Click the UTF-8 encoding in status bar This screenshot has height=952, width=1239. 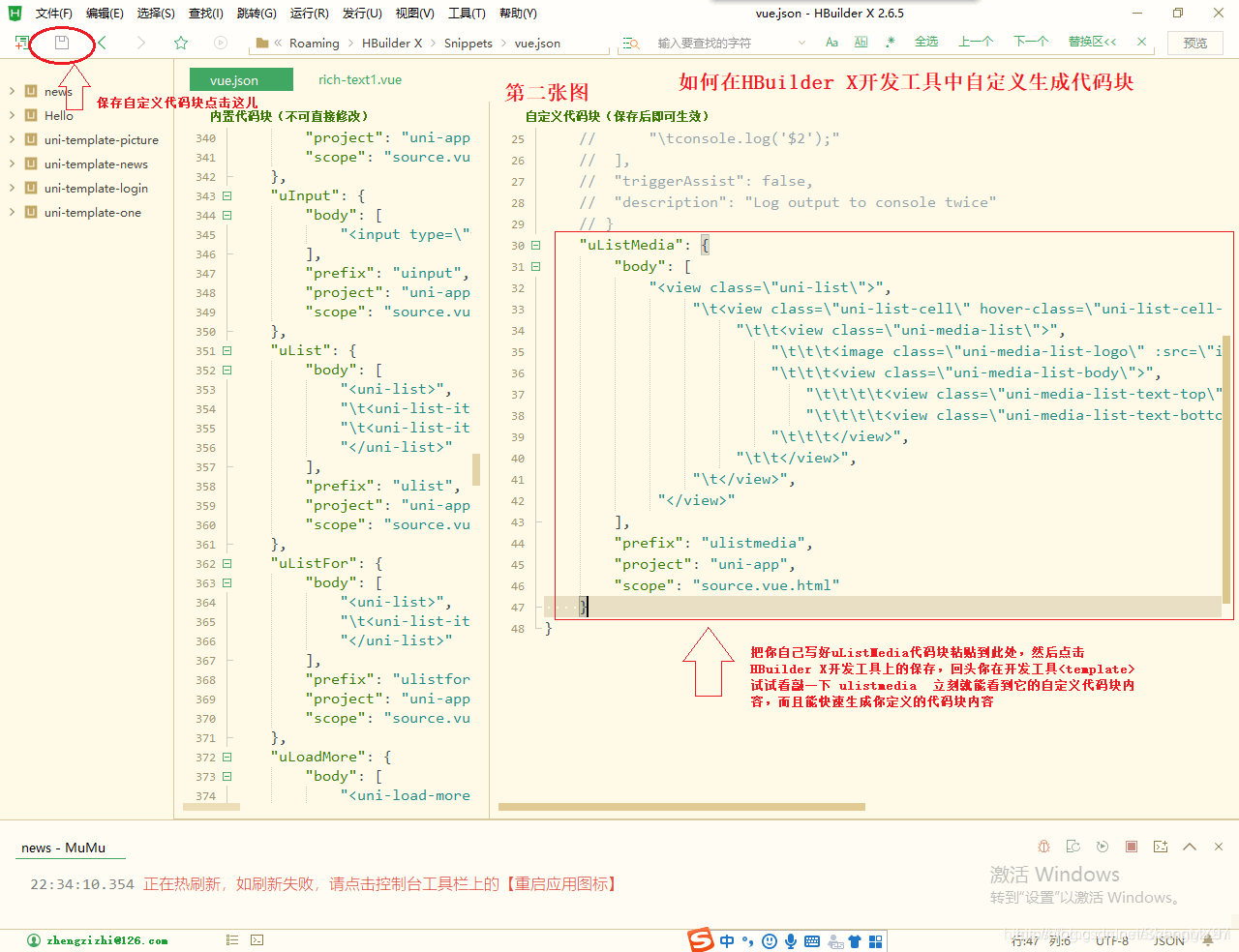(x=1112, y=940)
